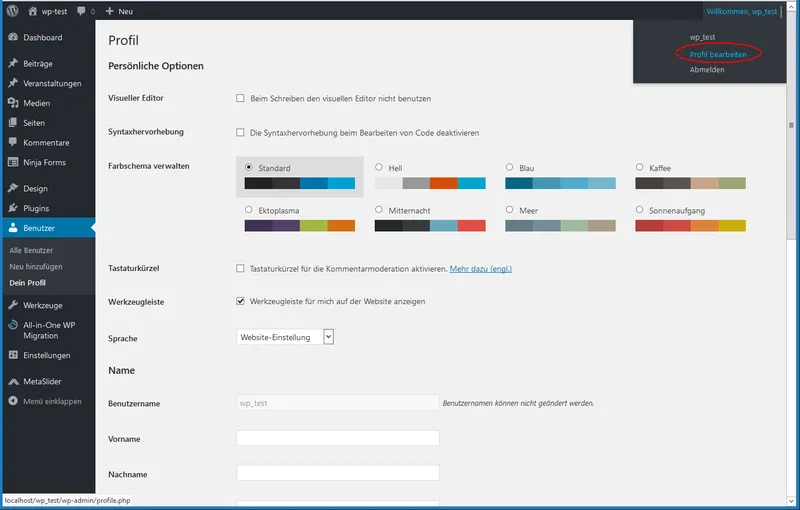Click the vertical scrollbar thumb
This screenshot has width=800, height=510.
point(791,125)
